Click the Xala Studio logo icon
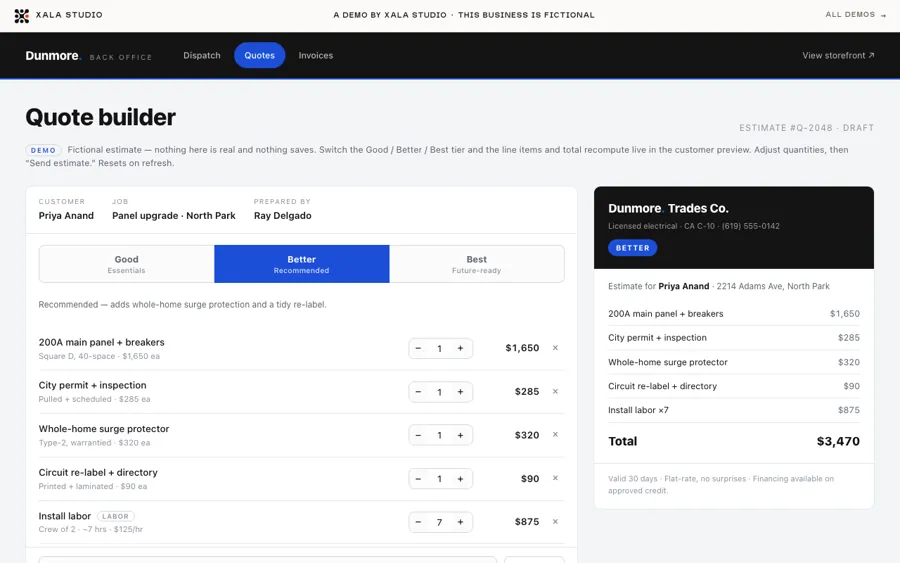 pos(22,15)
